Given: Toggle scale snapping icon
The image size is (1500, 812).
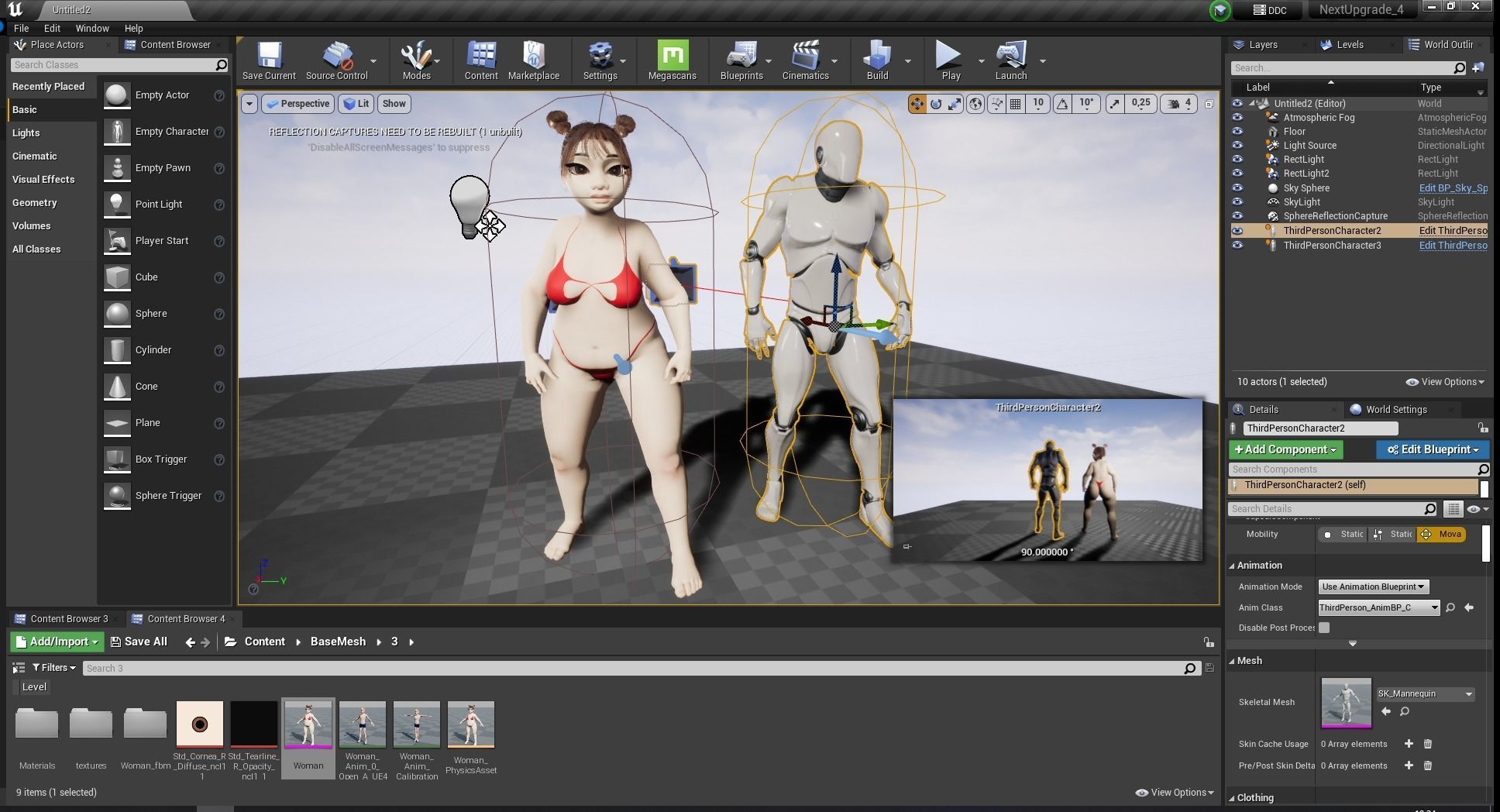Looking at the screenshot, I should (x=1114, y=104).
